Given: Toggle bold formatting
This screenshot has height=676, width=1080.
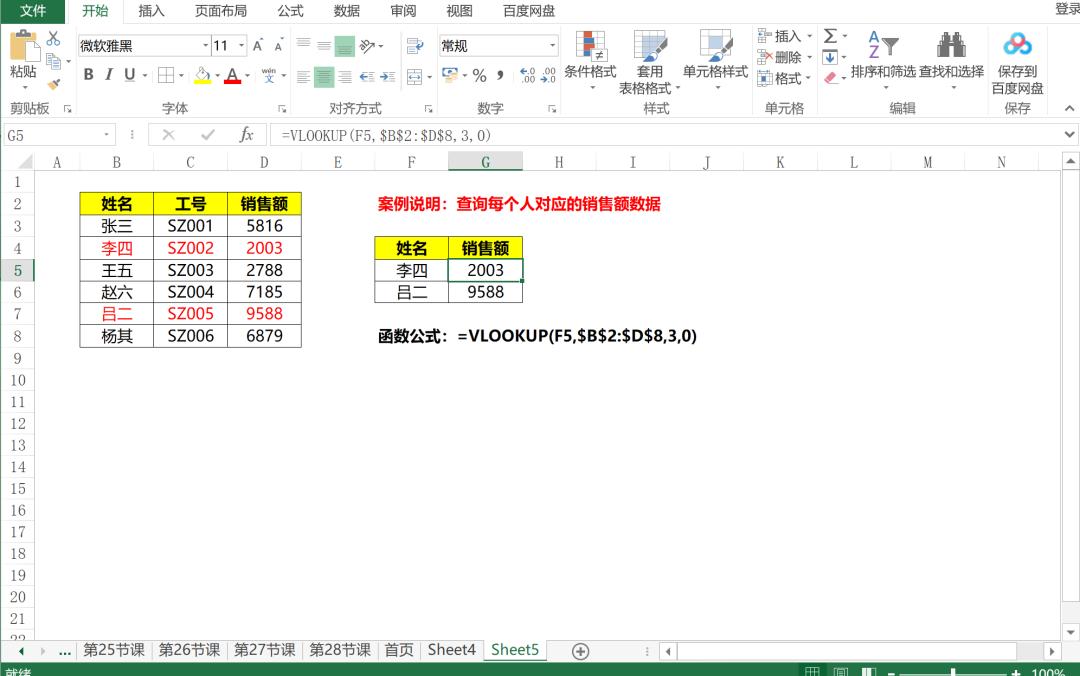Looking at the screenshot, I should (x=89, y=74).
